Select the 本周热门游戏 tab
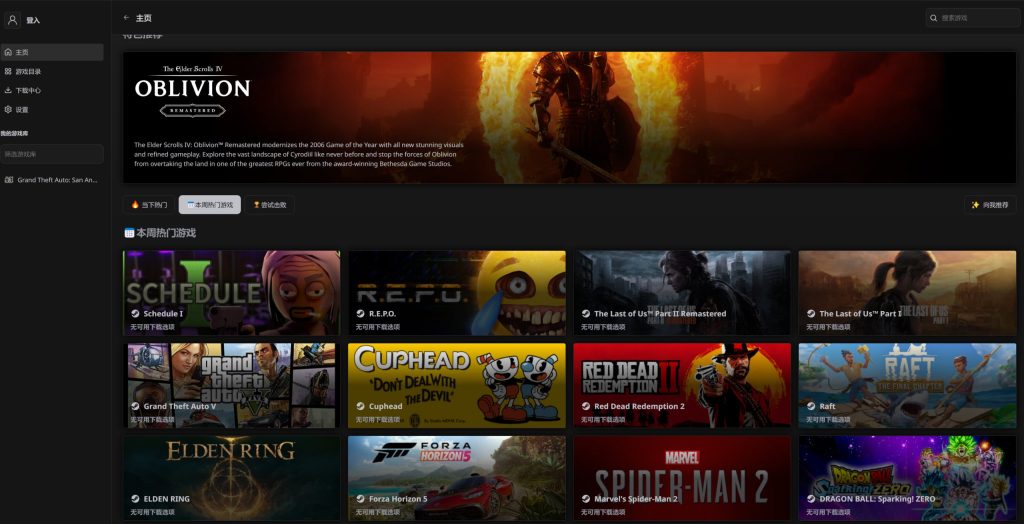Image resolution: width=1024 pixels, height=524 pixels. click(210, 205)
